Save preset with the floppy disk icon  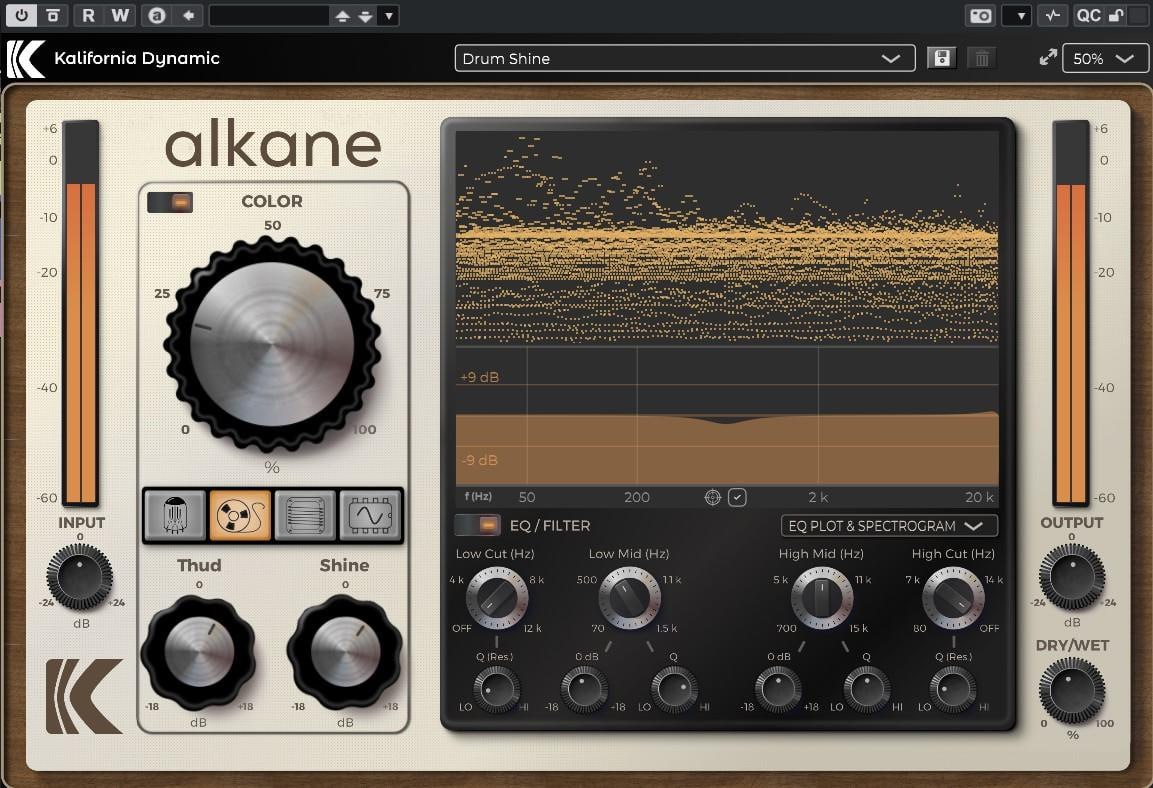941,58
